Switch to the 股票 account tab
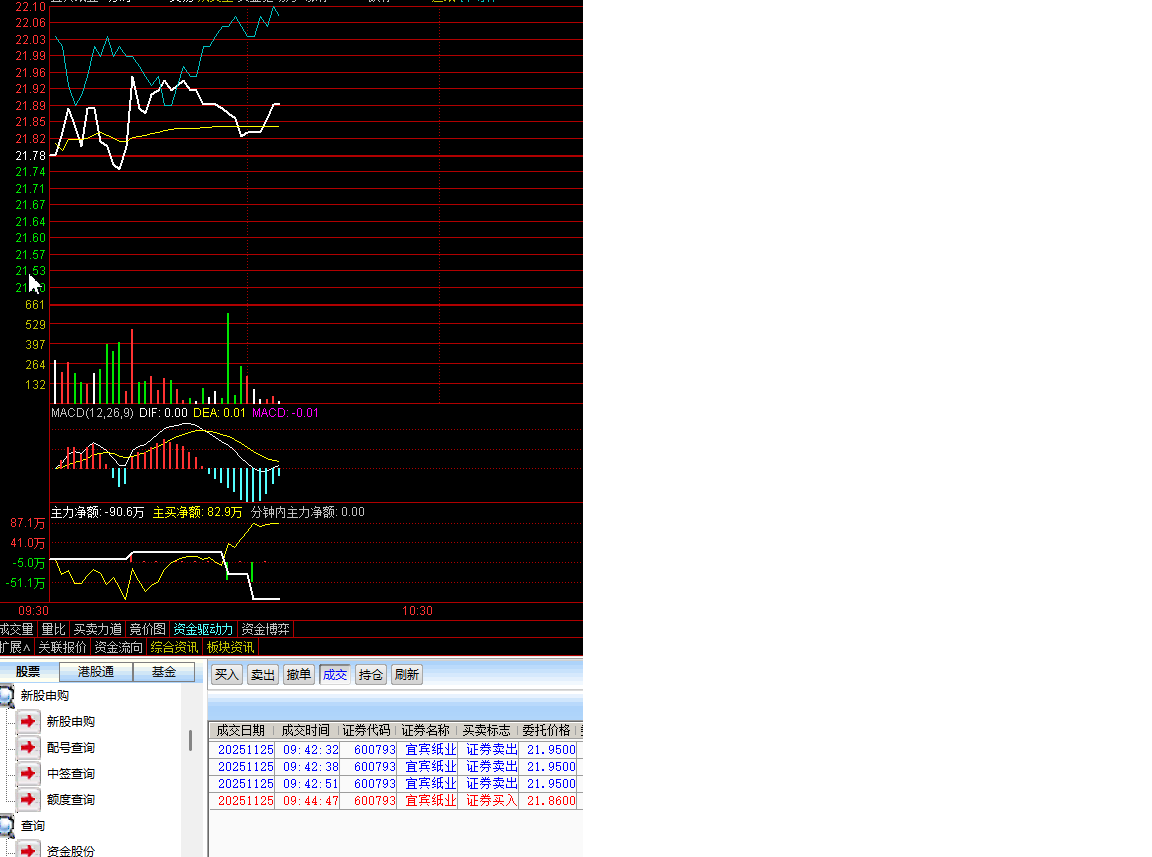The image size is (1152, 857). tap(28, 672)
